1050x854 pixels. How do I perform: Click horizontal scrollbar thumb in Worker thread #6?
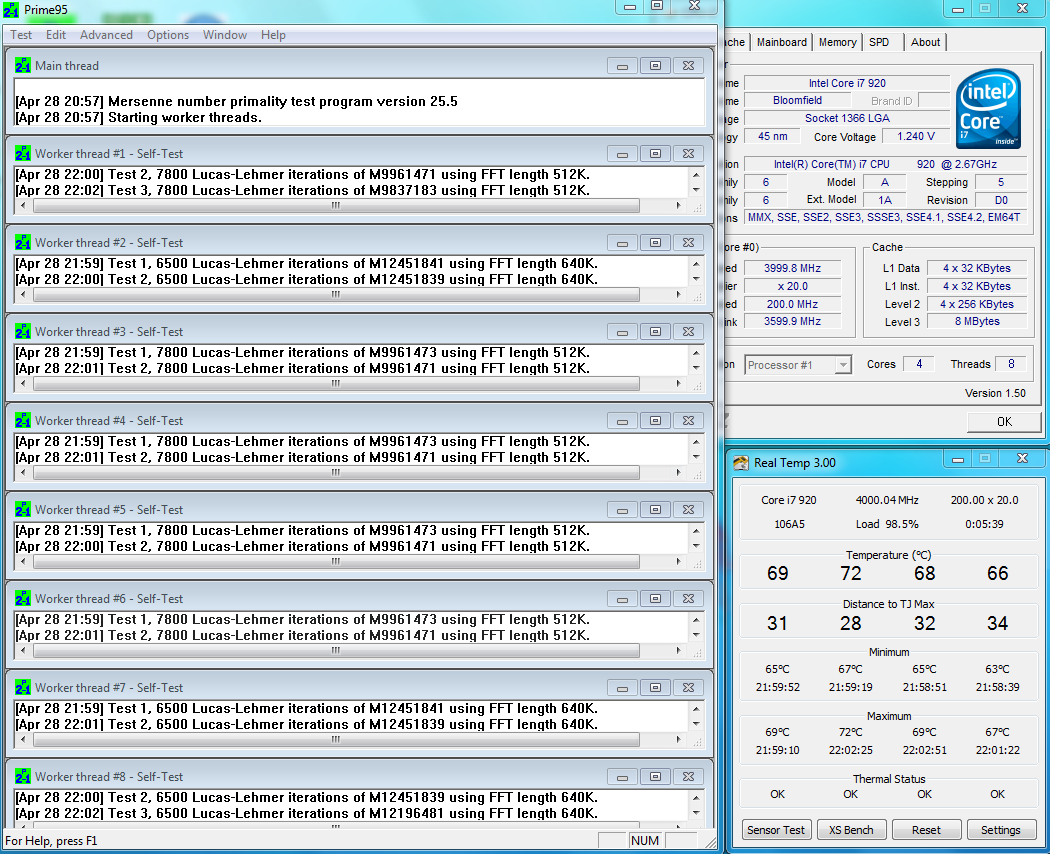point(336,650)
